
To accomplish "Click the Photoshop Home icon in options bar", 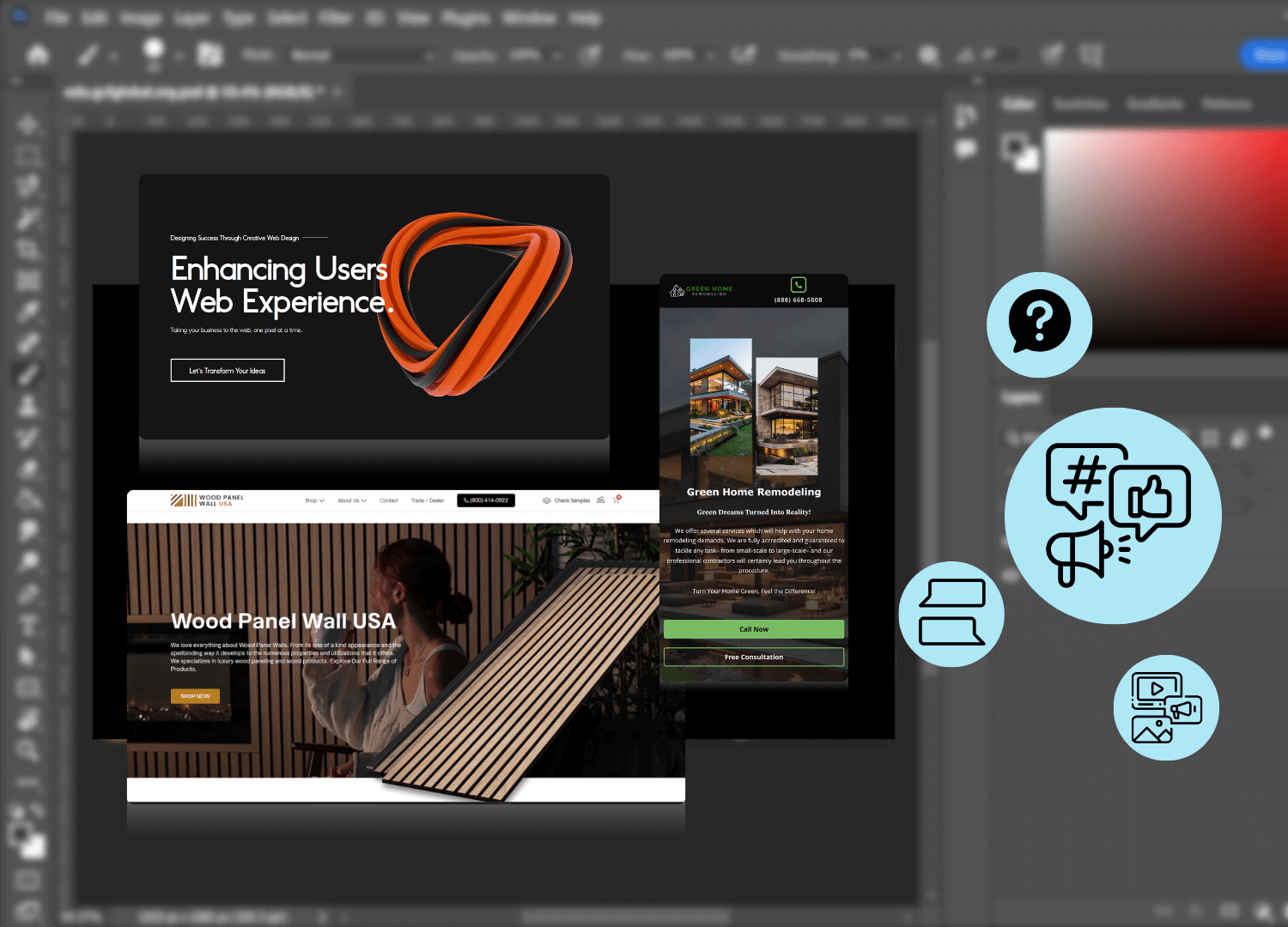I will (x=38, y=56).
